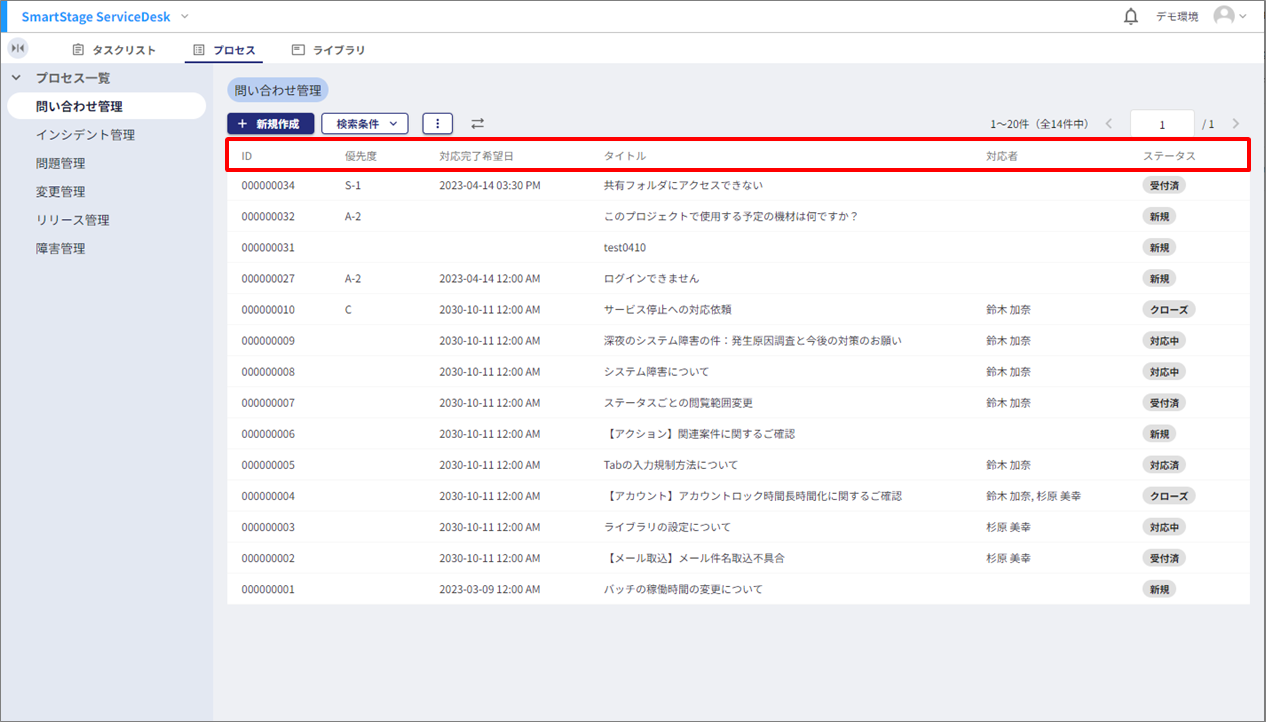Image resolution: width=1266 pixels, height=722 pixels.
Task: Open 障害管理 in the sidebar
Action: click(x=61, y=249)
